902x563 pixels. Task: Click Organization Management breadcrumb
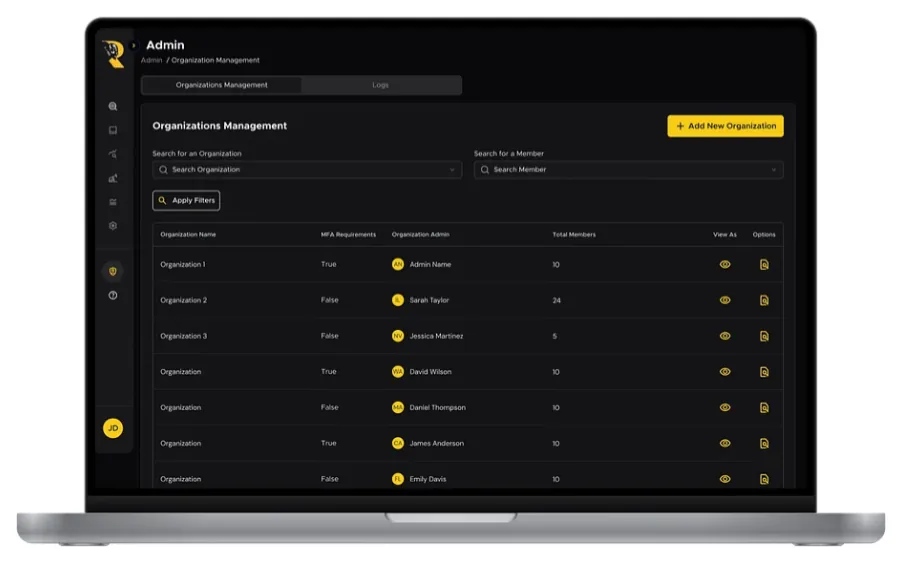(215, 60)
